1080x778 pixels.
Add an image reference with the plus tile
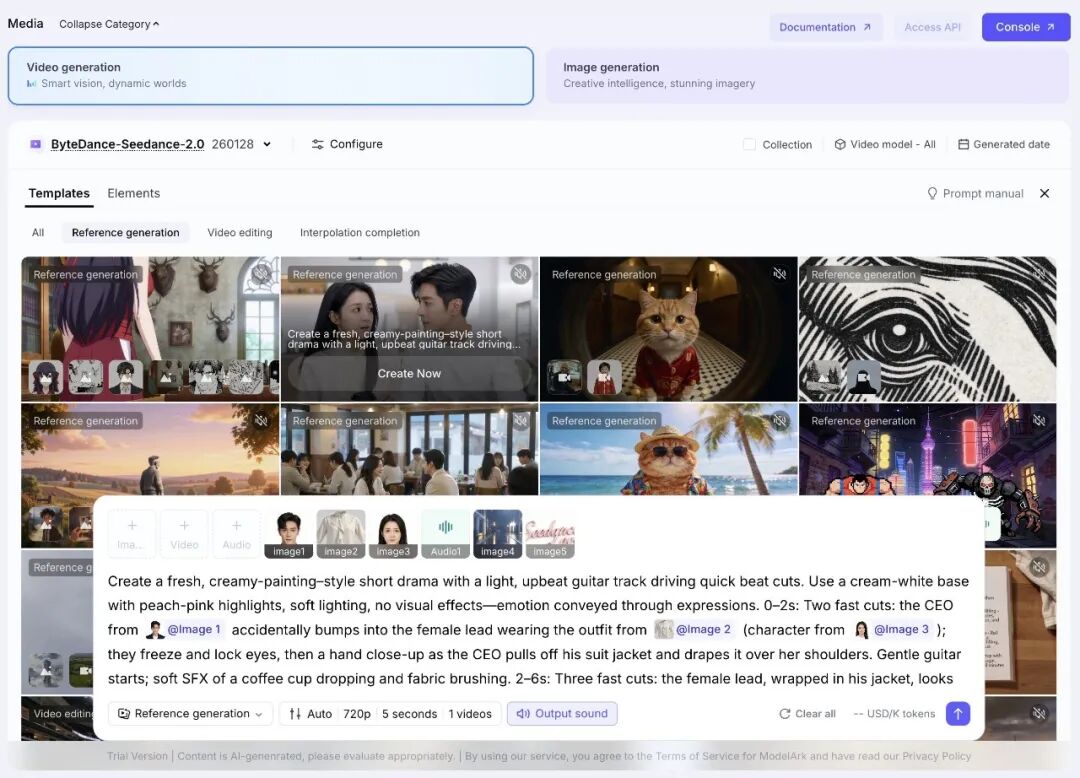pyautogui.click(x=132, y=533)
